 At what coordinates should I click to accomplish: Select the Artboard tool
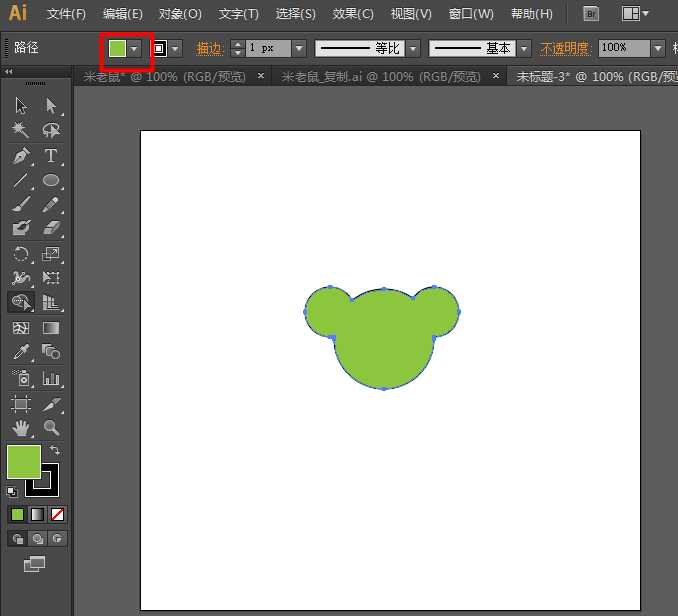point(20,404)
